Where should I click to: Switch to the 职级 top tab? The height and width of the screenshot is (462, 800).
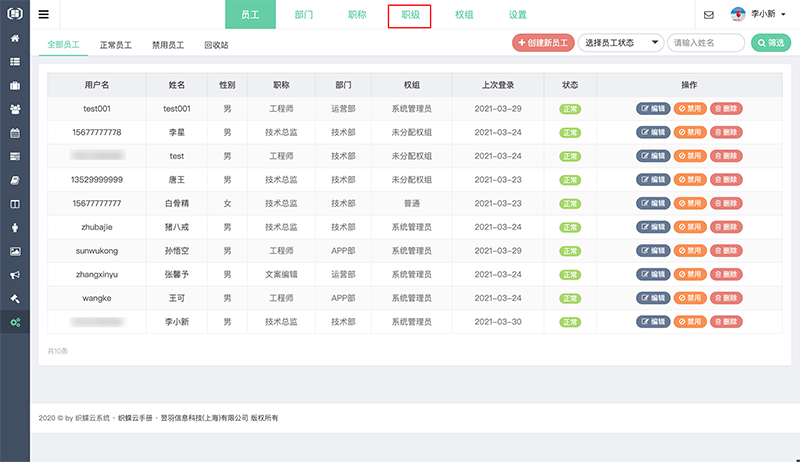(x=410, y=14)
